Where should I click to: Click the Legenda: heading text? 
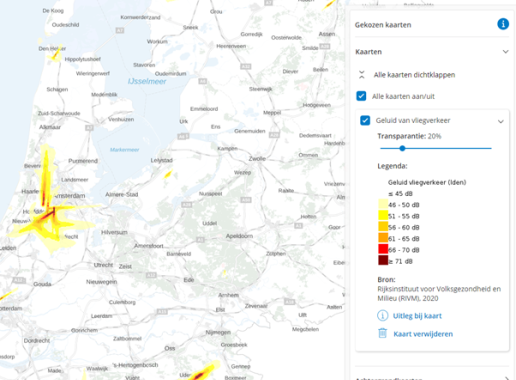pyautogui.click(x=392, y=166)
